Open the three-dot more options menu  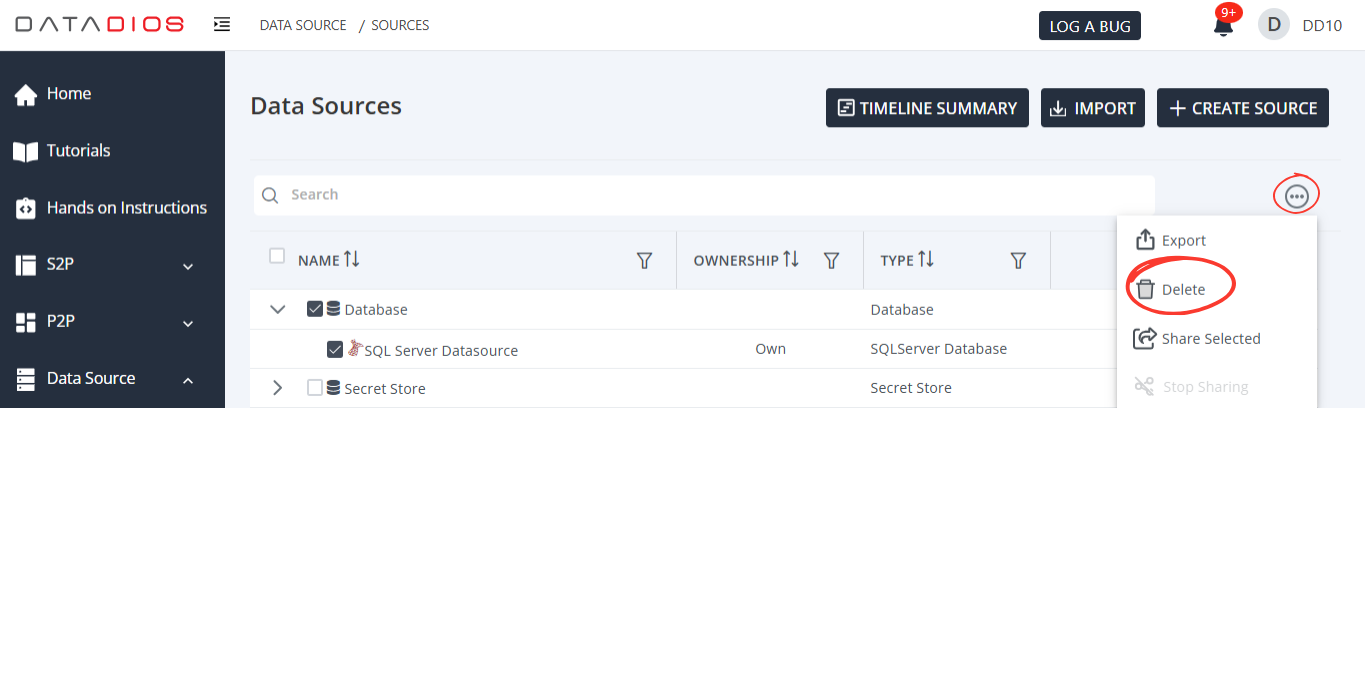[x=1296, y=197]
